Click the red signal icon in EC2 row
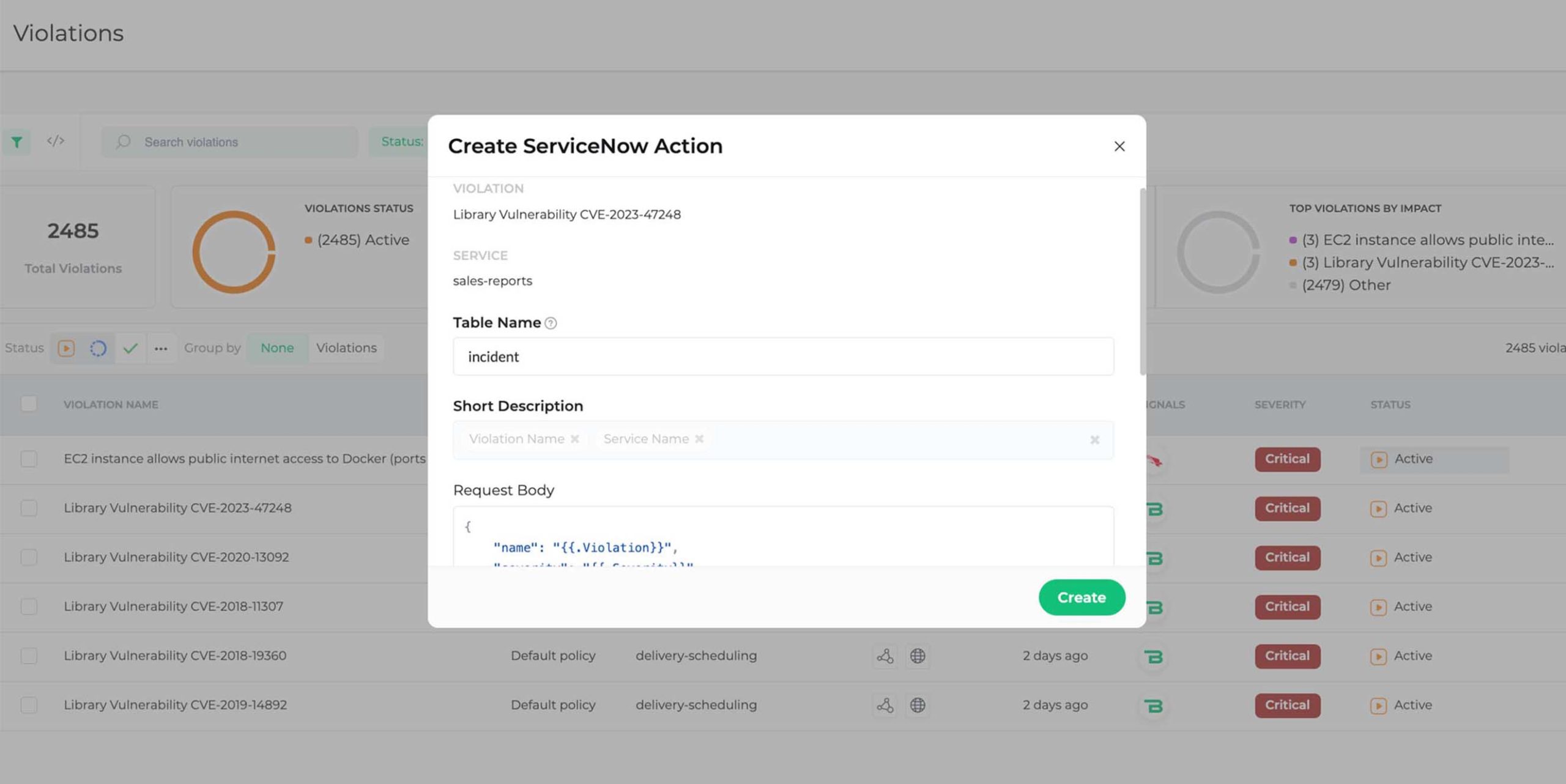 pos(1154,460)
